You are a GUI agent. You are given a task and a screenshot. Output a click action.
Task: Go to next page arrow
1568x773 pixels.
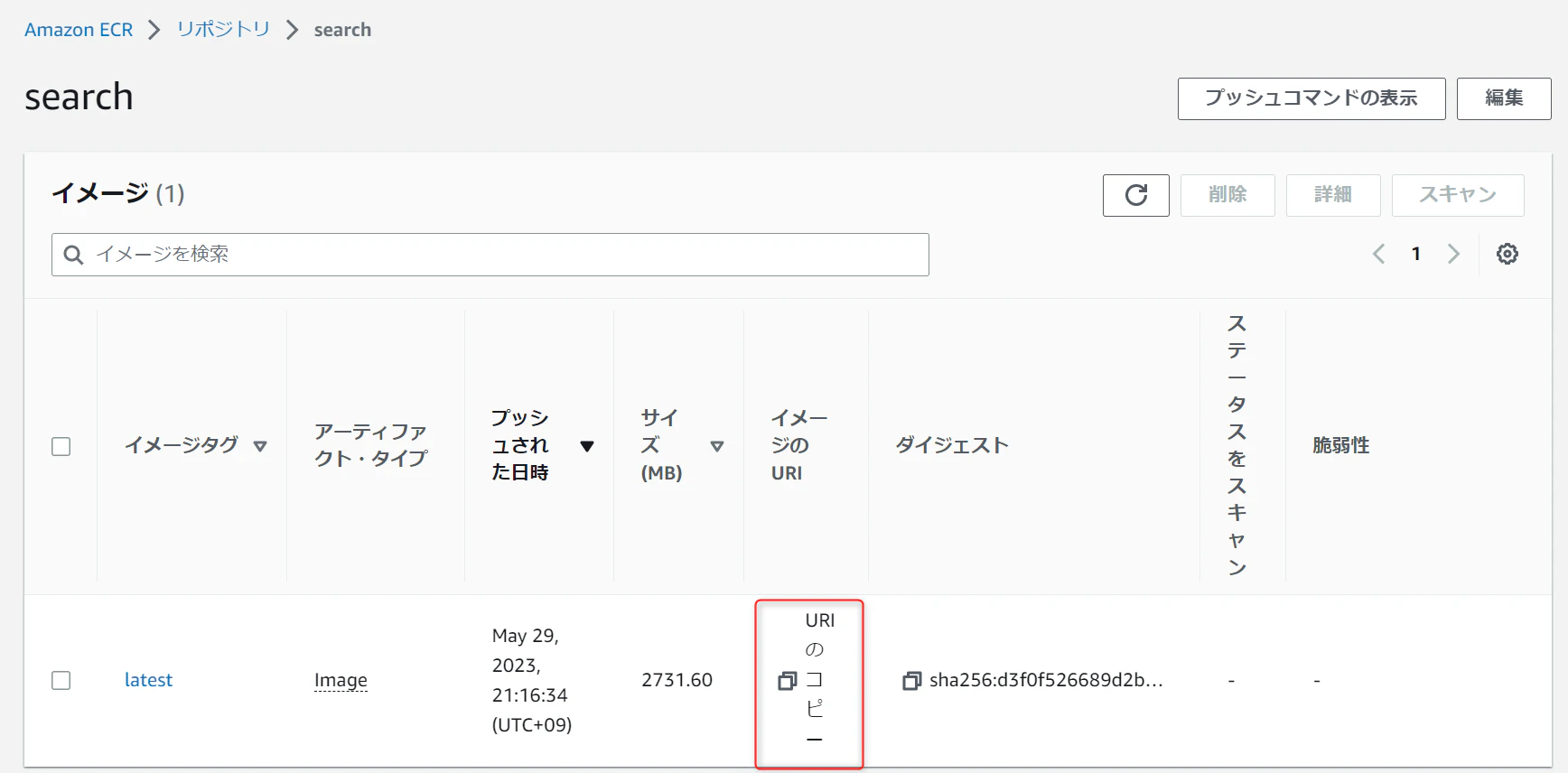[1453, 254]
